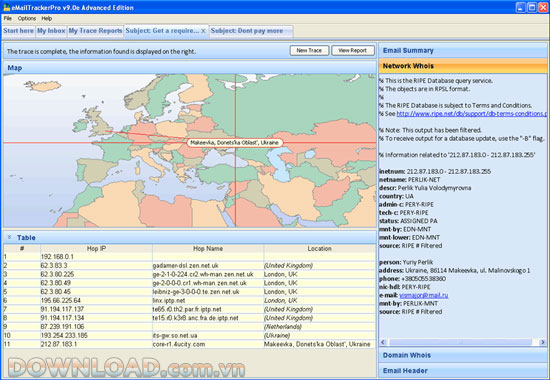
Task: Close the 'Subject: Get a require...' tab
Action: 203,31
